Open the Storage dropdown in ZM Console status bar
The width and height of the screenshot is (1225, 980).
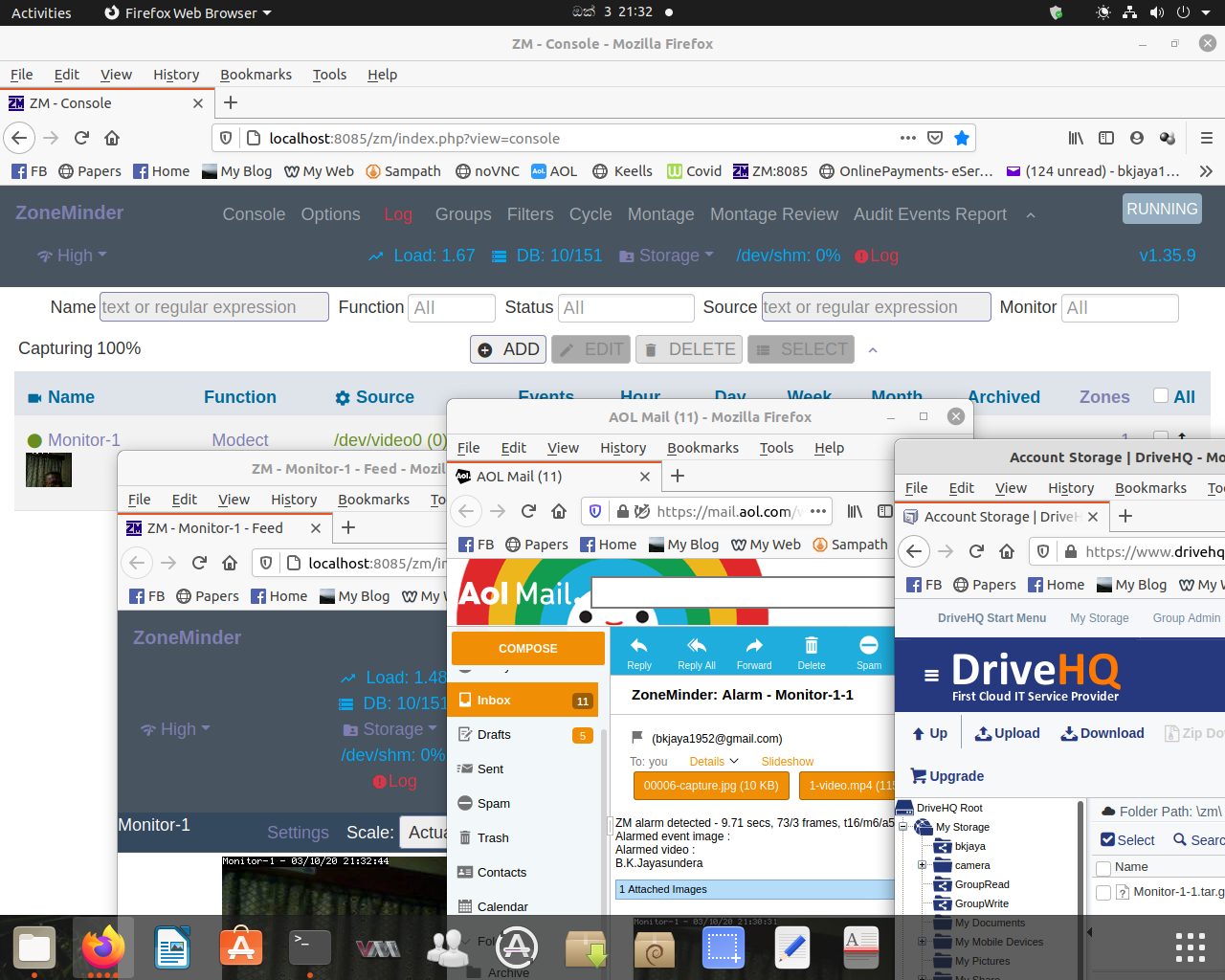(x=667, y=256)
